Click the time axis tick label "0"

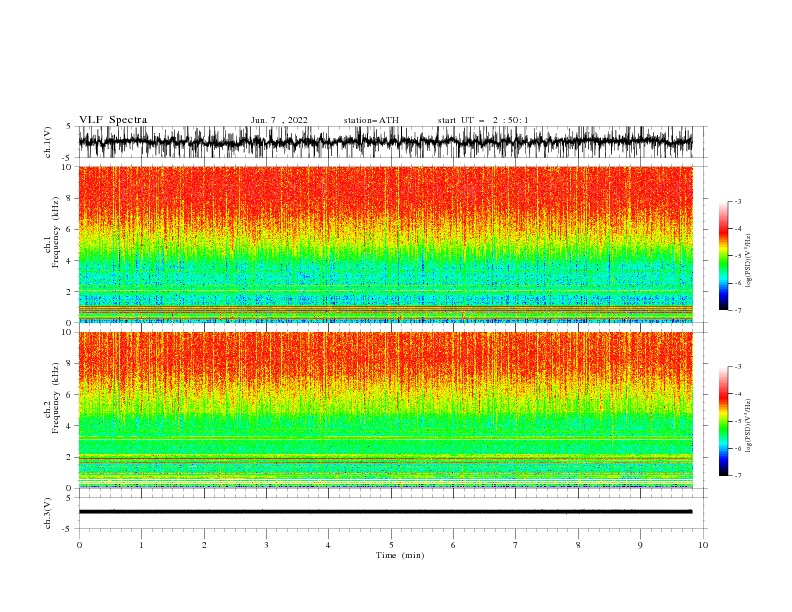(79, 545)
